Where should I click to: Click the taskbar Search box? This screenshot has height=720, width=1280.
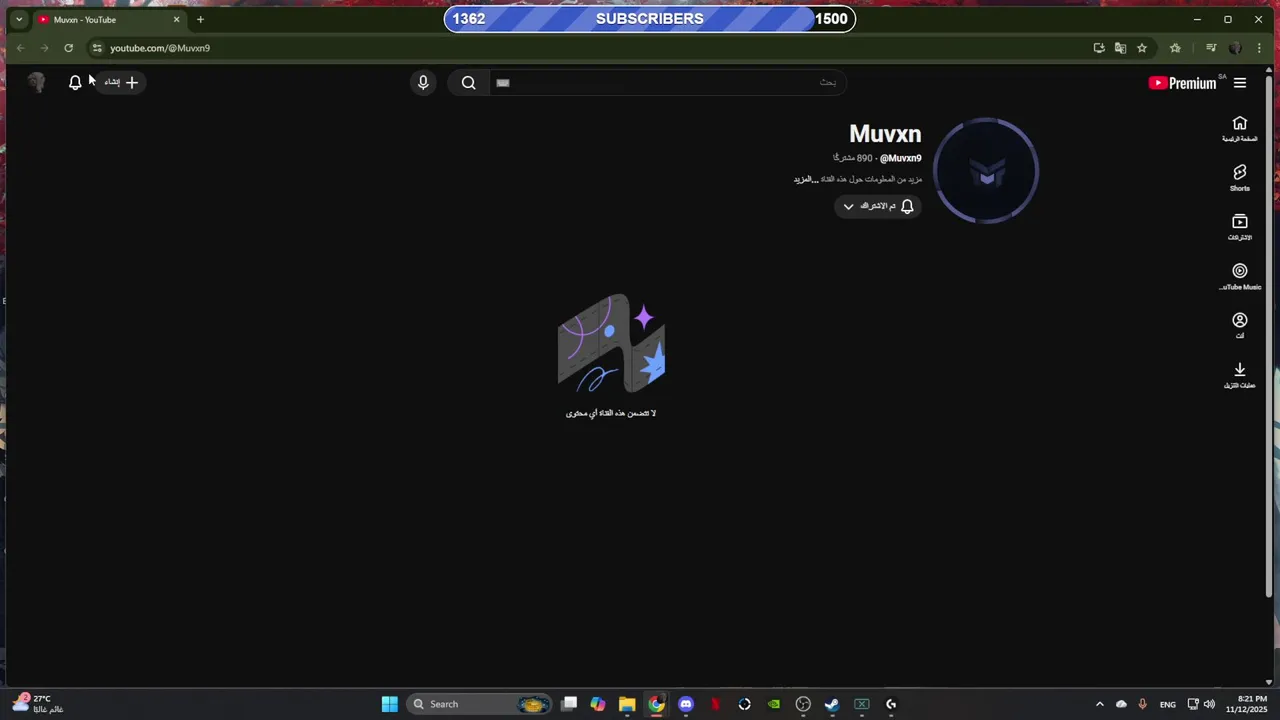pos(481,704)
